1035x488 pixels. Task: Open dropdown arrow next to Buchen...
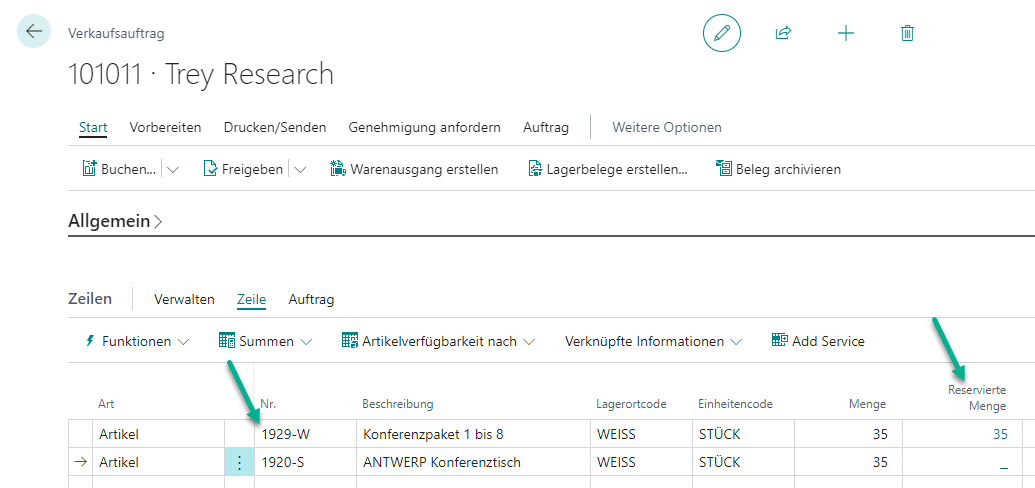tap(173, 170)
